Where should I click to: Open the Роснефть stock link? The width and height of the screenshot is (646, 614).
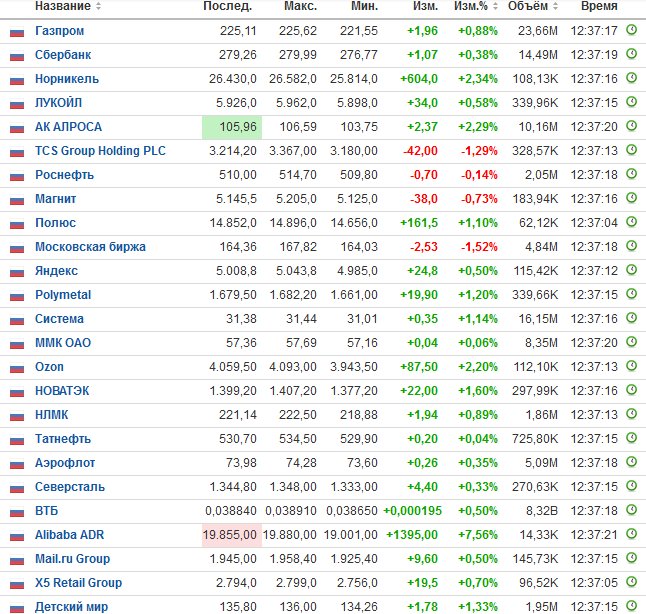[x=64, y=175]
